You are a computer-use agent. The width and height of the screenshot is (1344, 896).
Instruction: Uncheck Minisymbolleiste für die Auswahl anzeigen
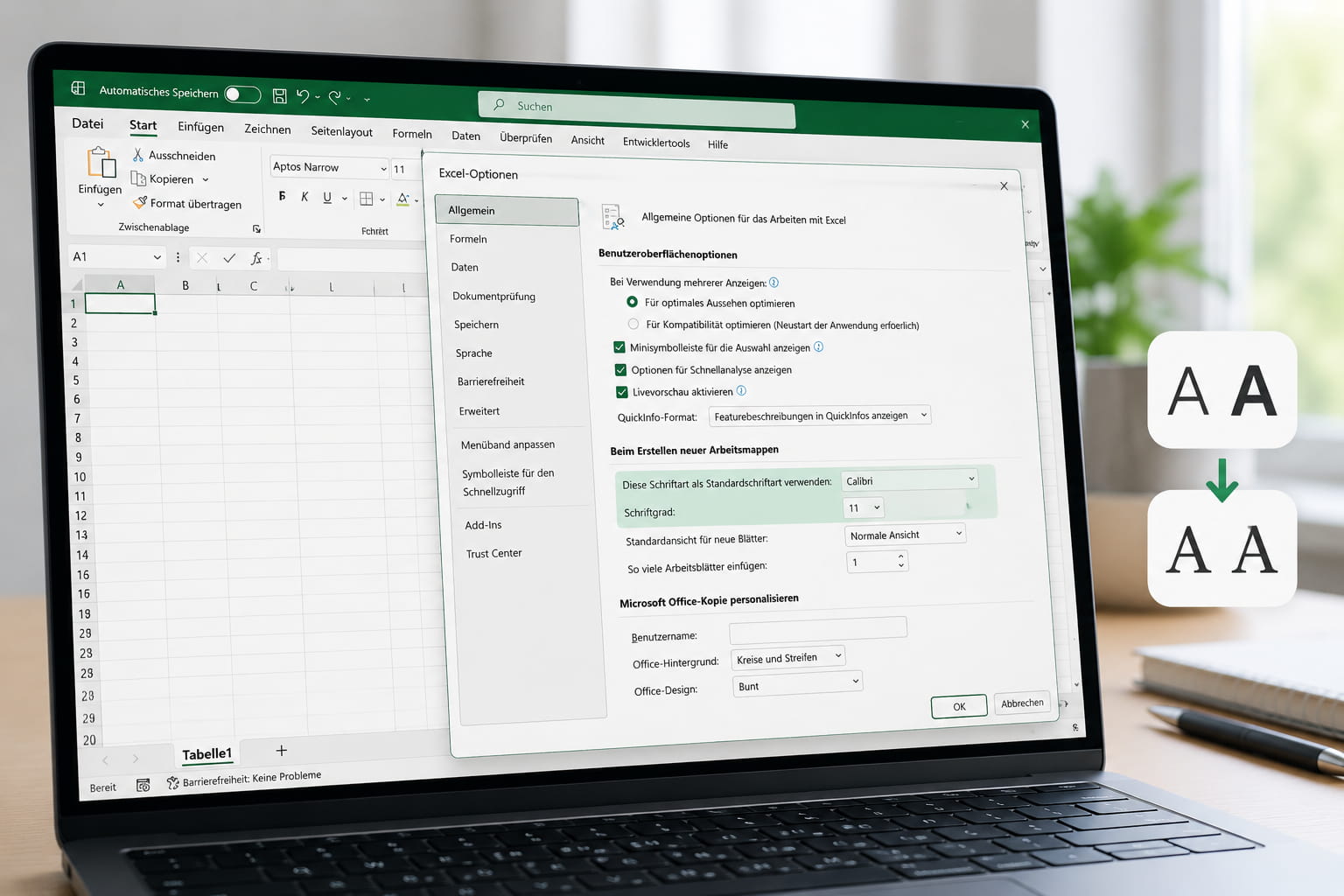[x=619, y=347]
